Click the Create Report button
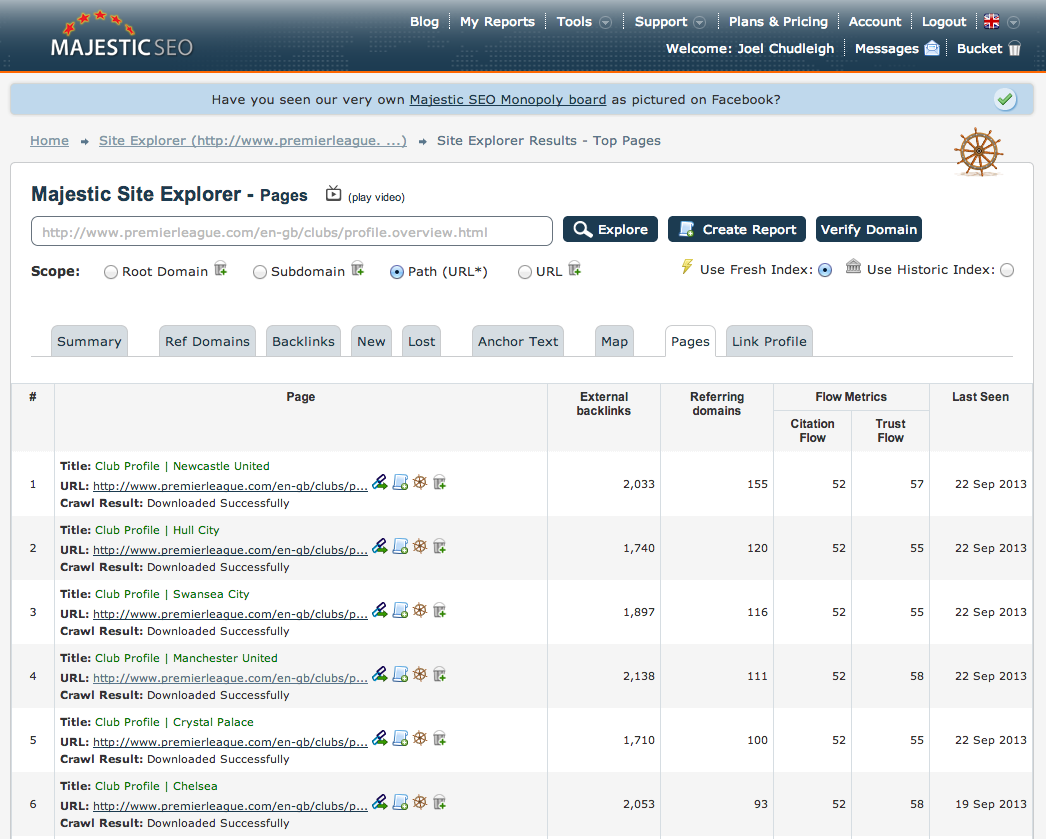The image size is (1046, 839). click(x=737, y=229)
